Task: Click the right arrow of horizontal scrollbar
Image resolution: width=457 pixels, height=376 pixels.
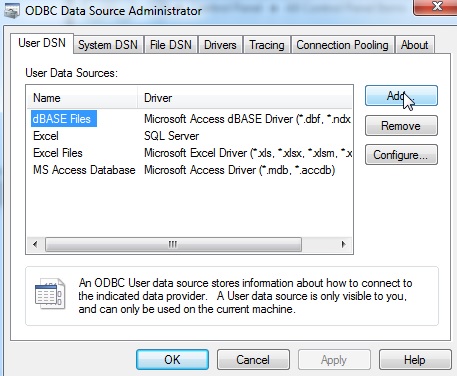Action: tap(343, 244)
